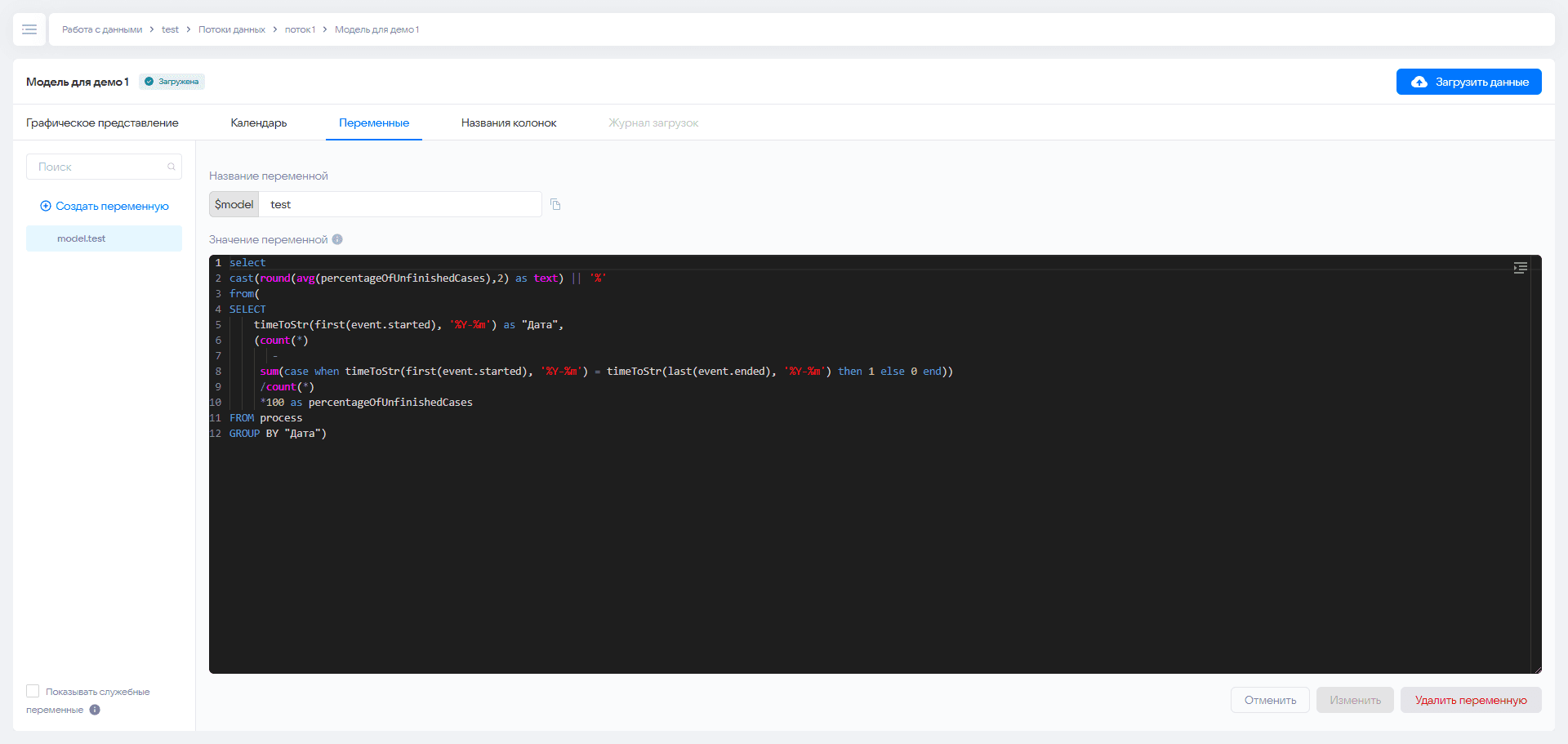The image size is (1568, 744).
Task: Switch to 'Календарь' tab
Action: [x=259, y=123]
